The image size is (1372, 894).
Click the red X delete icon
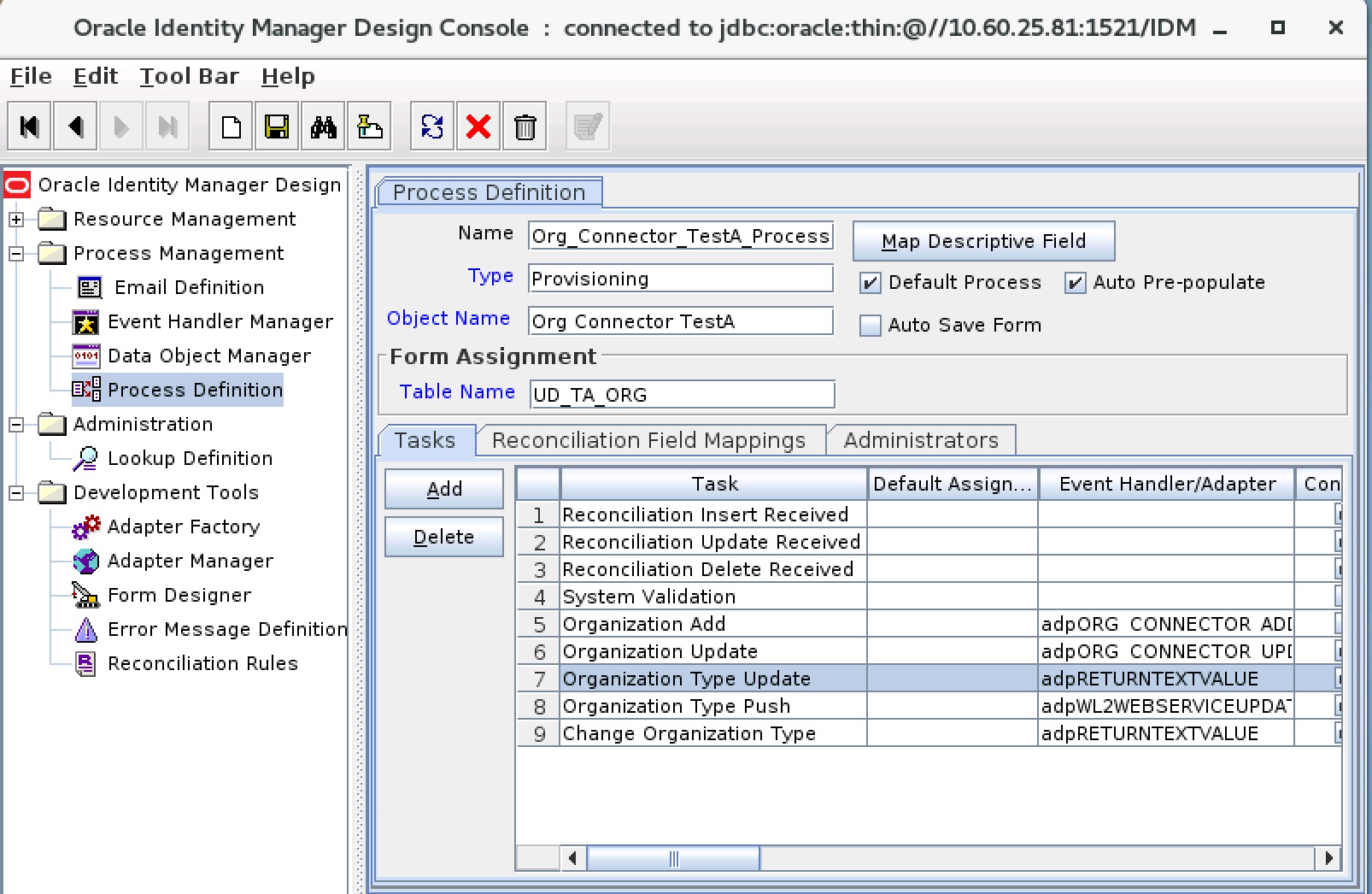click(x=478, y=127)
